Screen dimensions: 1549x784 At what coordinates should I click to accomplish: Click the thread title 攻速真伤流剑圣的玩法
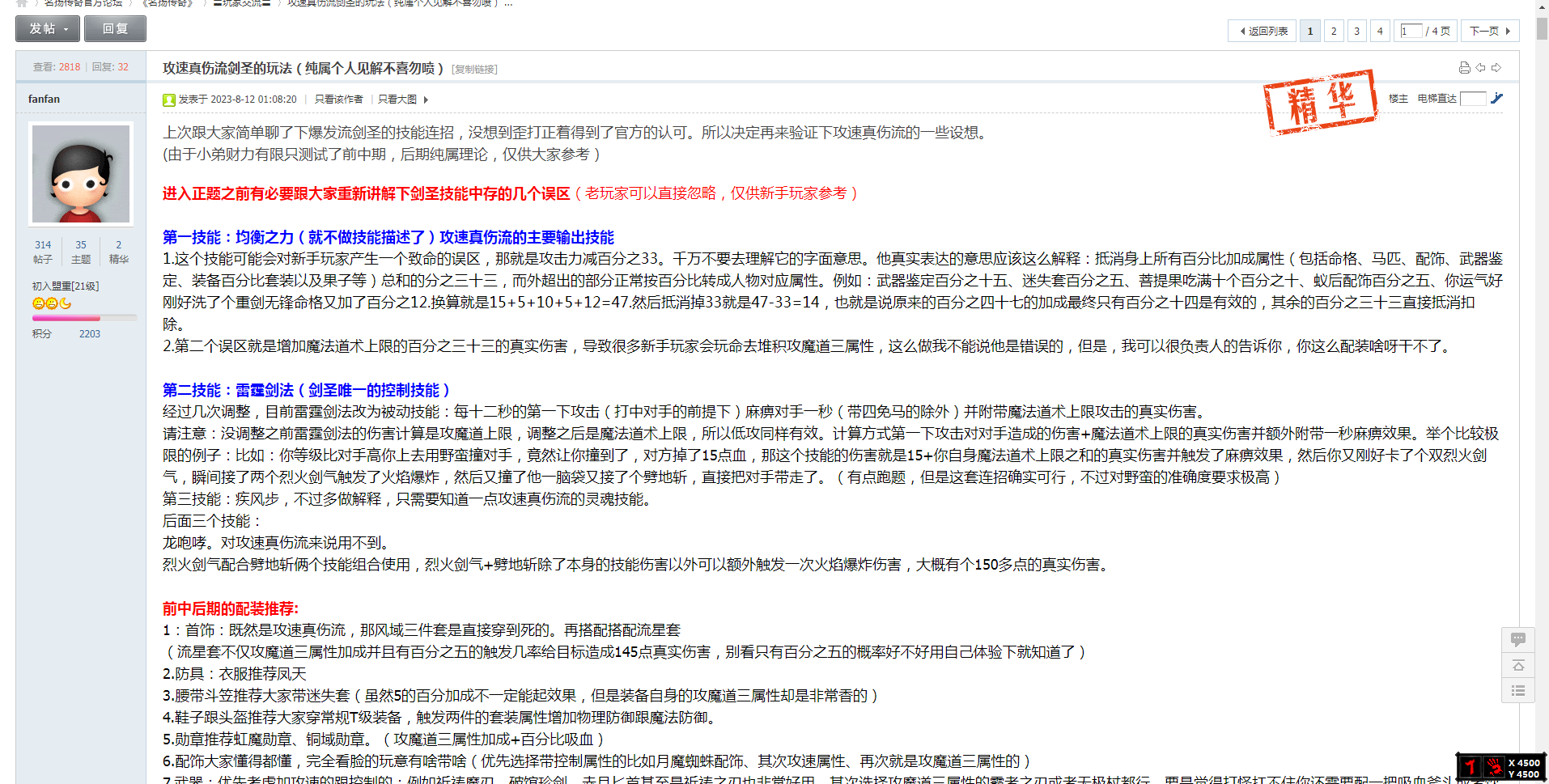click(x=303, y=69)
